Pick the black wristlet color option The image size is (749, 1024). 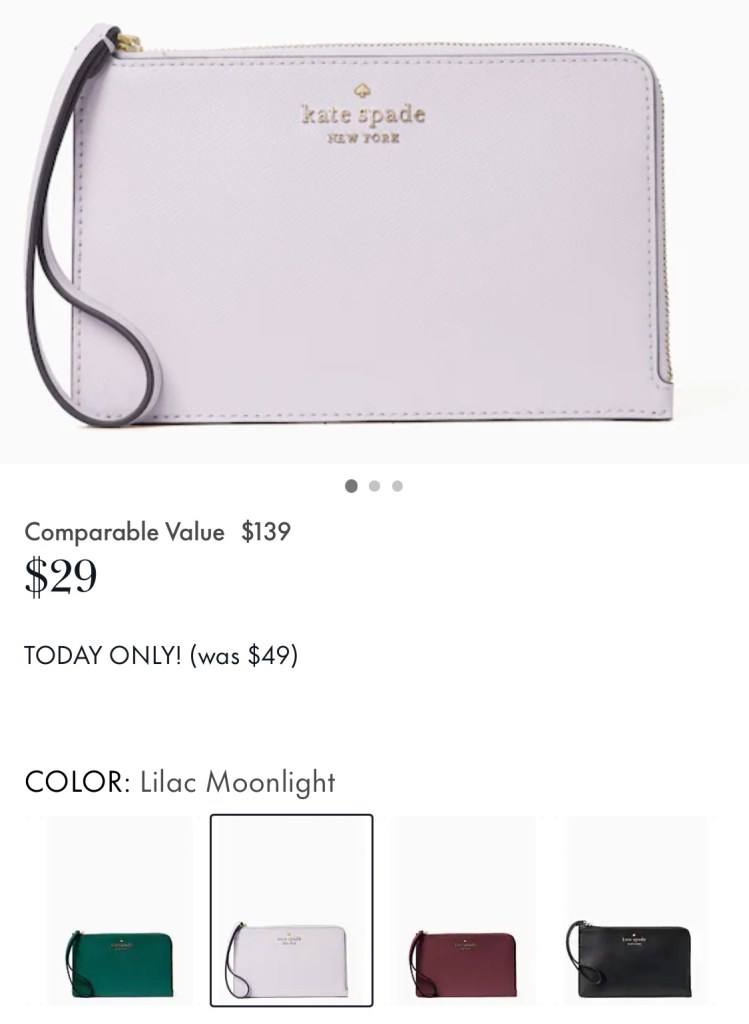coord(635,910)
